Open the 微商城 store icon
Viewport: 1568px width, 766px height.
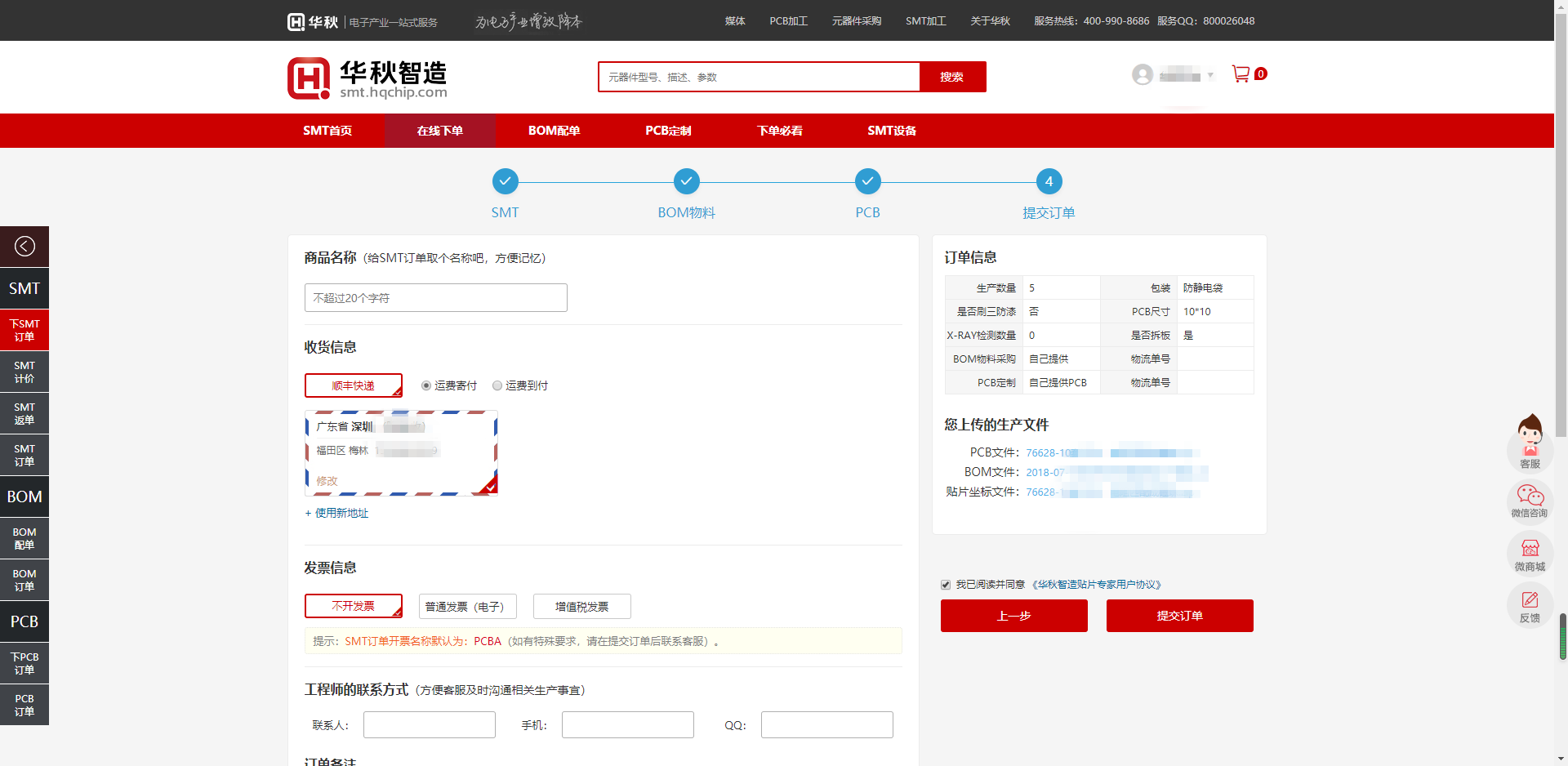[1530, 554]
